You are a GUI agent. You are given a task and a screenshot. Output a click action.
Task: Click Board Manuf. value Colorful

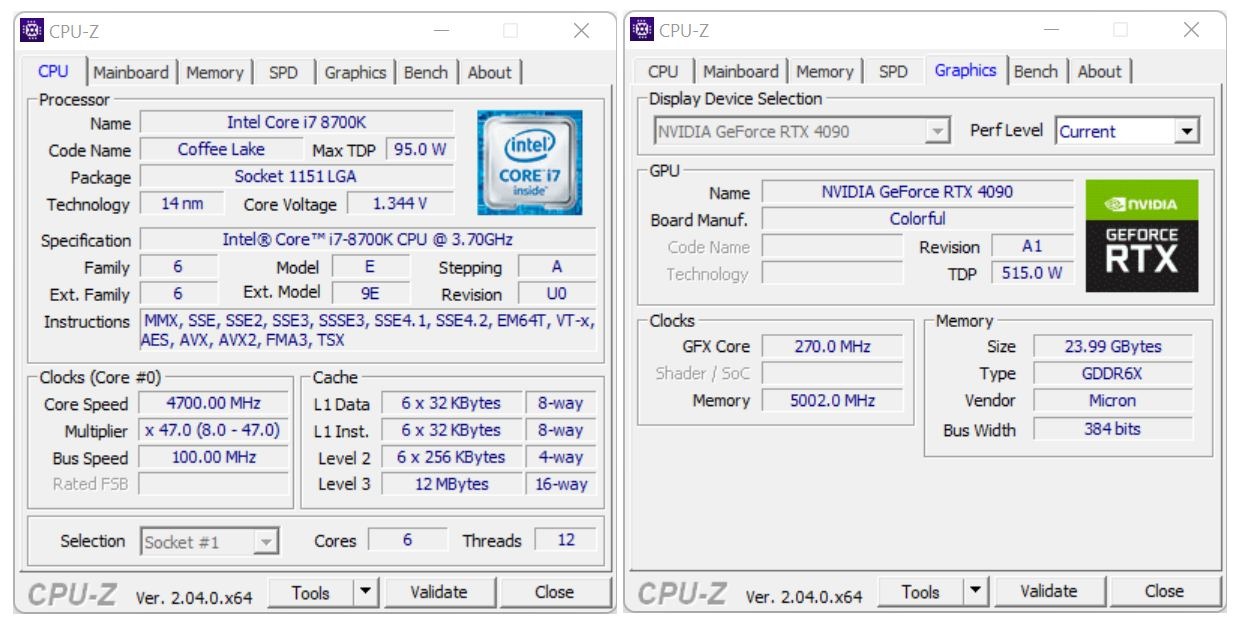(918, 219)
